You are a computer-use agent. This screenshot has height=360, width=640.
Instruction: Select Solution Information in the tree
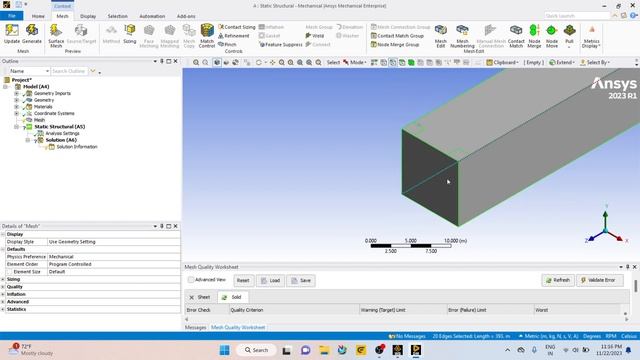[x=77, y=147]
